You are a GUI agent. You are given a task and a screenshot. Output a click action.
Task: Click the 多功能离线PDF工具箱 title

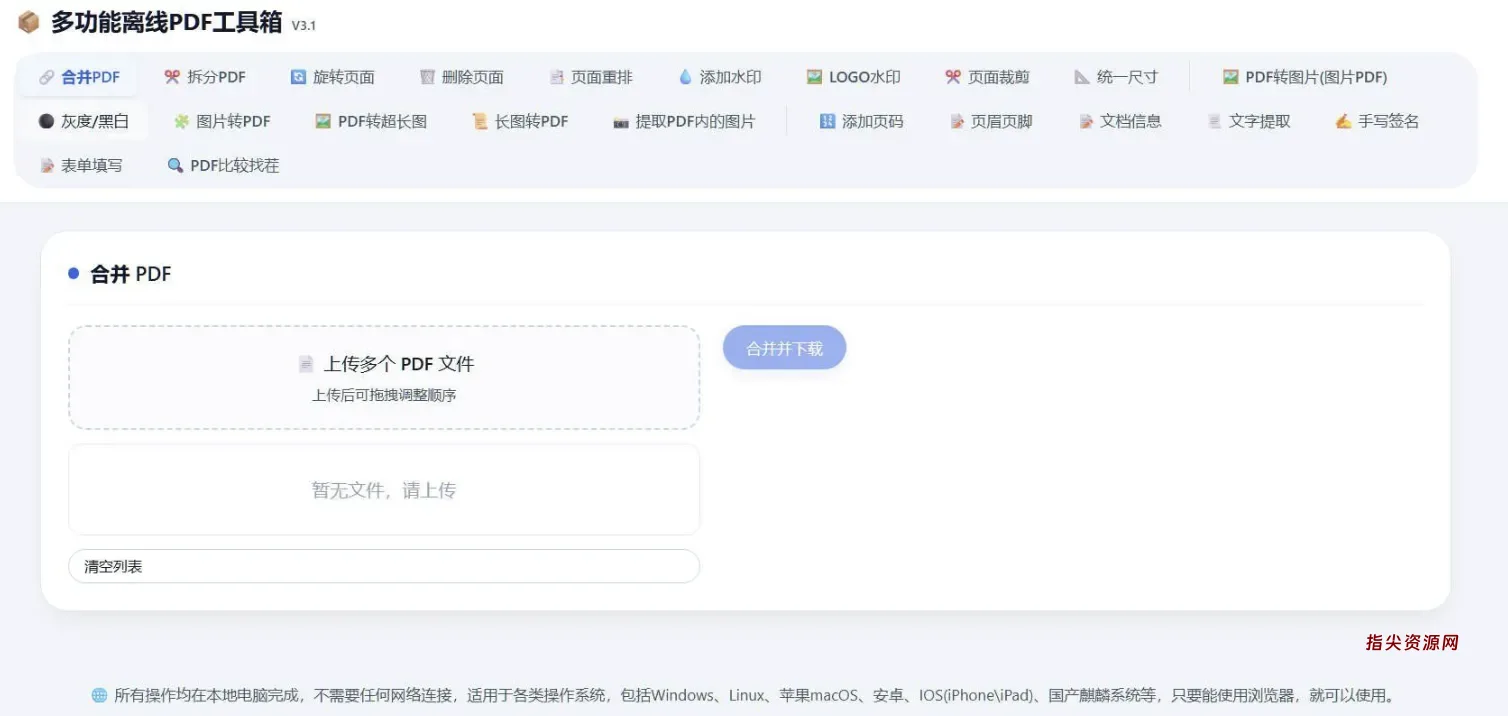pyautogui.click(x=167, y=22)
